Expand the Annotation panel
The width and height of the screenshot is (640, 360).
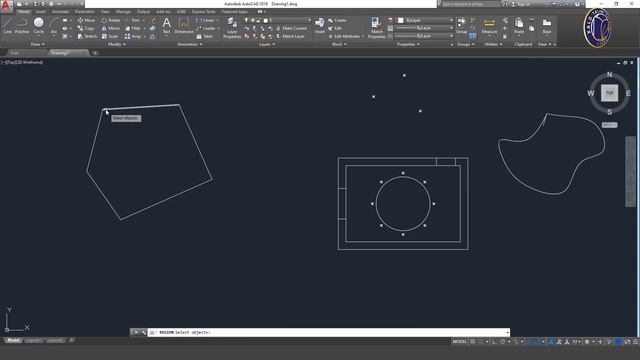pos(190,44)
